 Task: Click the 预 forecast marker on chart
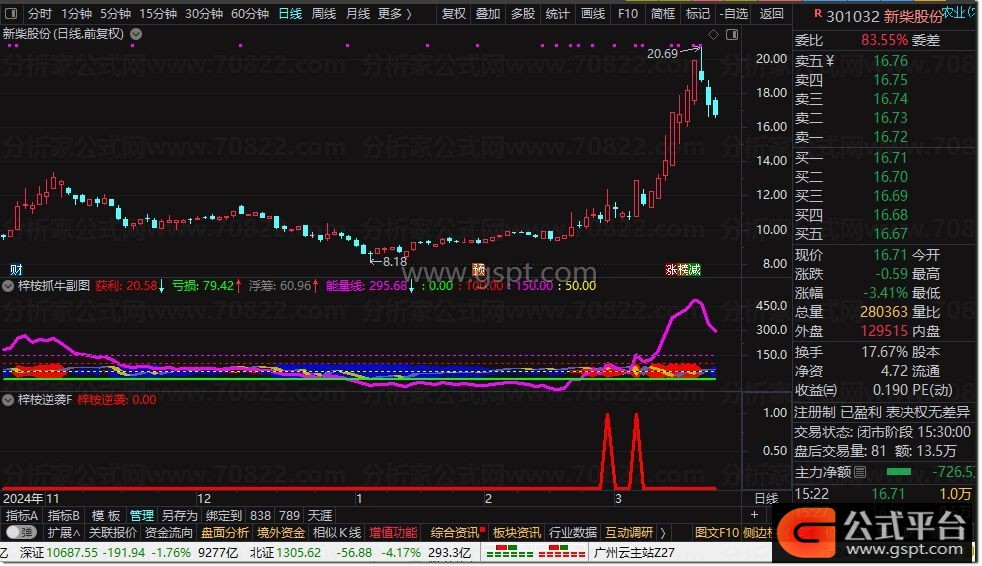(x=478, y=269)
